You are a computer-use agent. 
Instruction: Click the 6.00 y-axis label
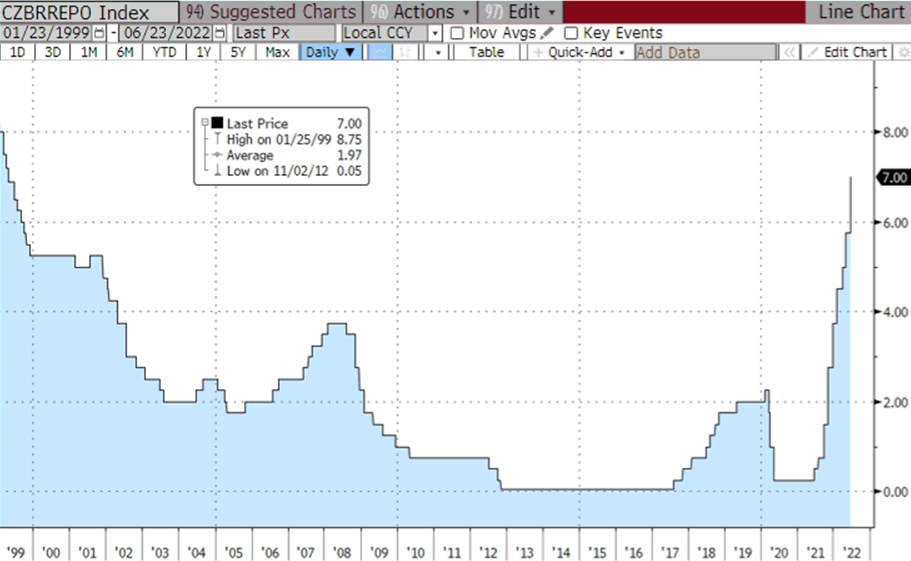click(895, 223)
